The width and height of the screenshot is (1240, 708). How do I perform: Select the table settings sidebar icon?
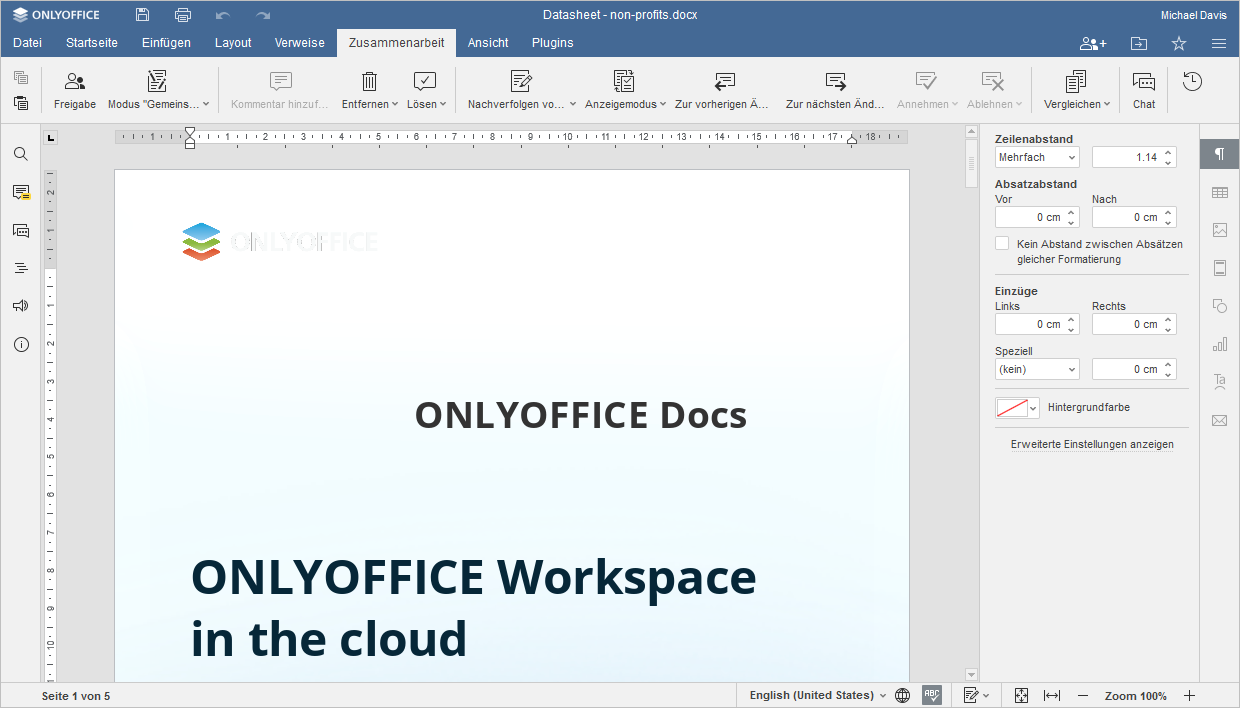point(1220,192)
